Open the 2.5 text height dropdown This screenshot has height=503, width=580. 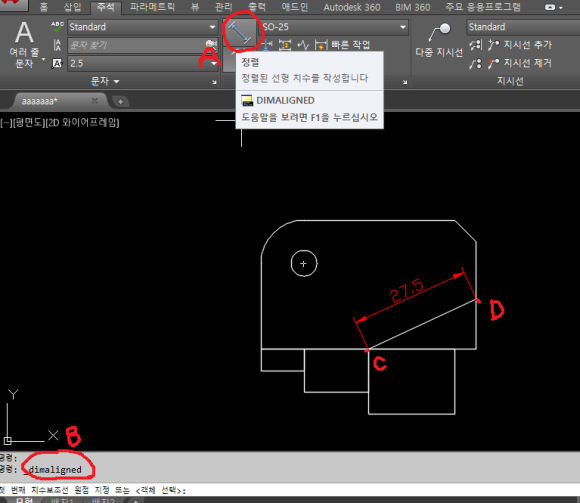coord(142,63)
